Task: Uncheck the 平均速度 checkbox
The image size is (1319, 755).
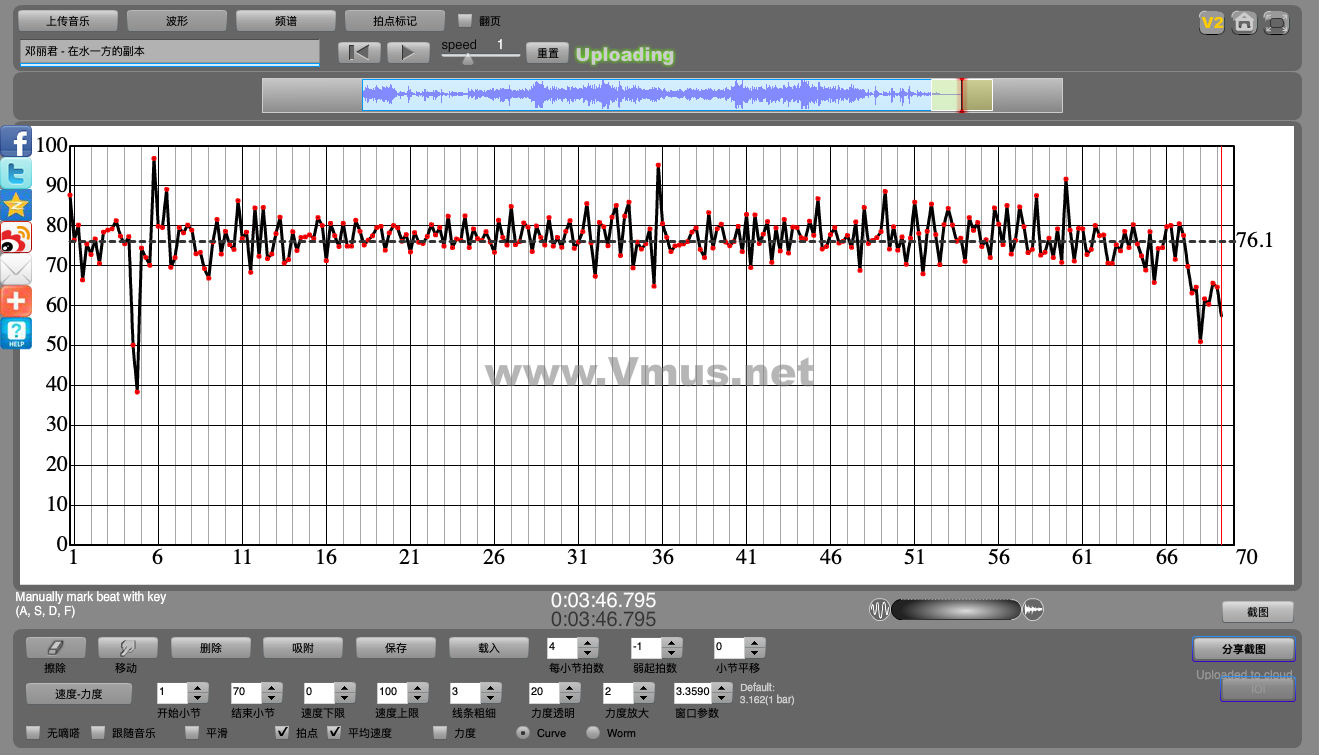Action: 335,733
